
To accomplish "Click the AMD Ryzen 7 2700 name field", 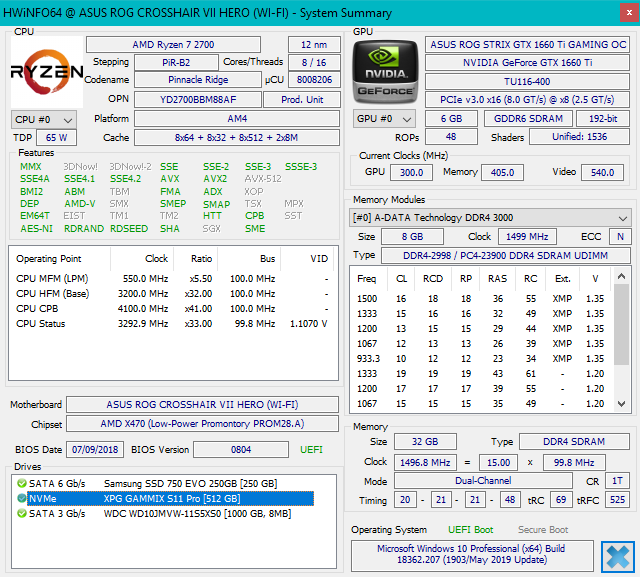I will [173, 44].
